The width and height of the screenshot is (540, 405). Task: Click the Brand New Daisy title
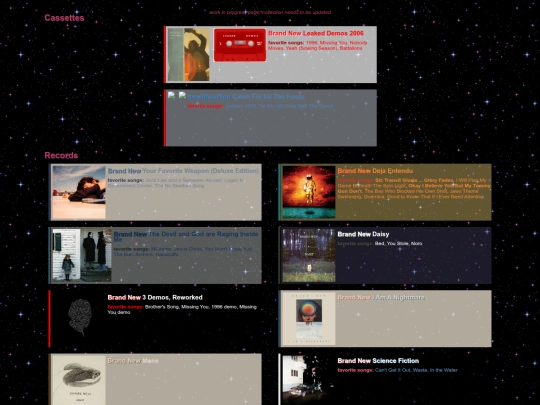point(363,234)
